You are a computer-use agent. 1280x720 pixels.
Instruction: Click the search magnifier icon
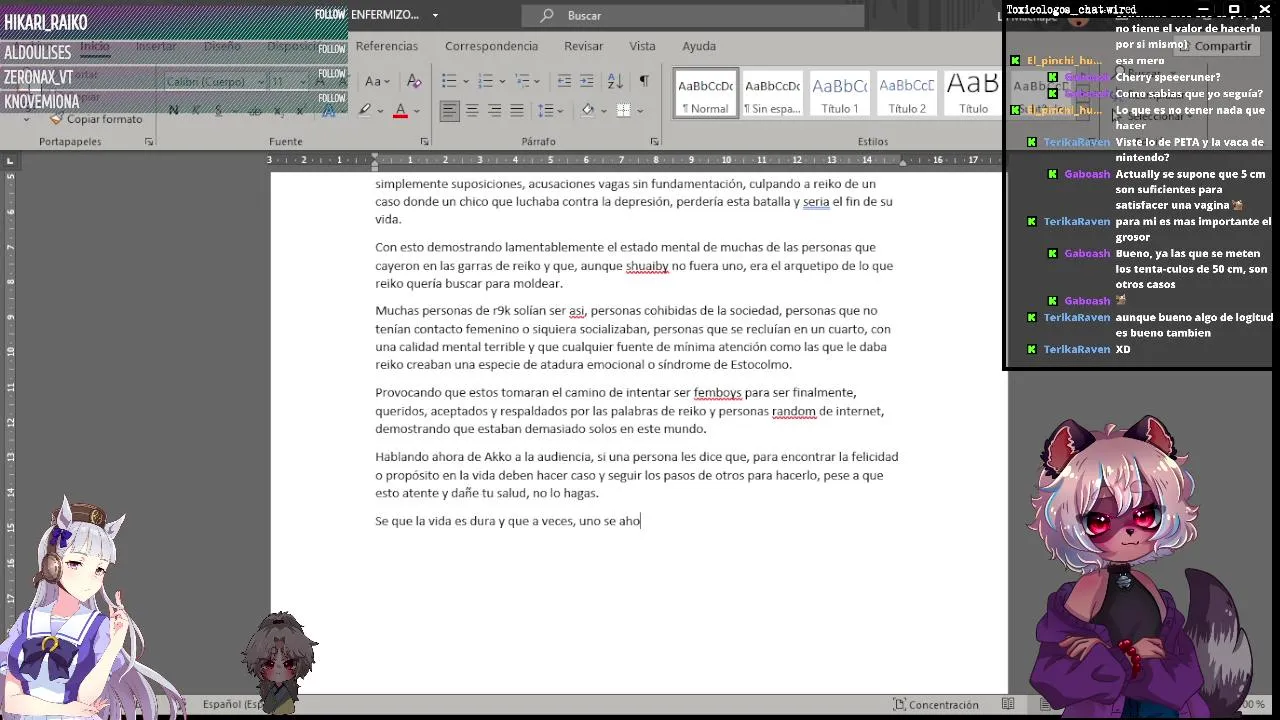[x=547, y=15]
